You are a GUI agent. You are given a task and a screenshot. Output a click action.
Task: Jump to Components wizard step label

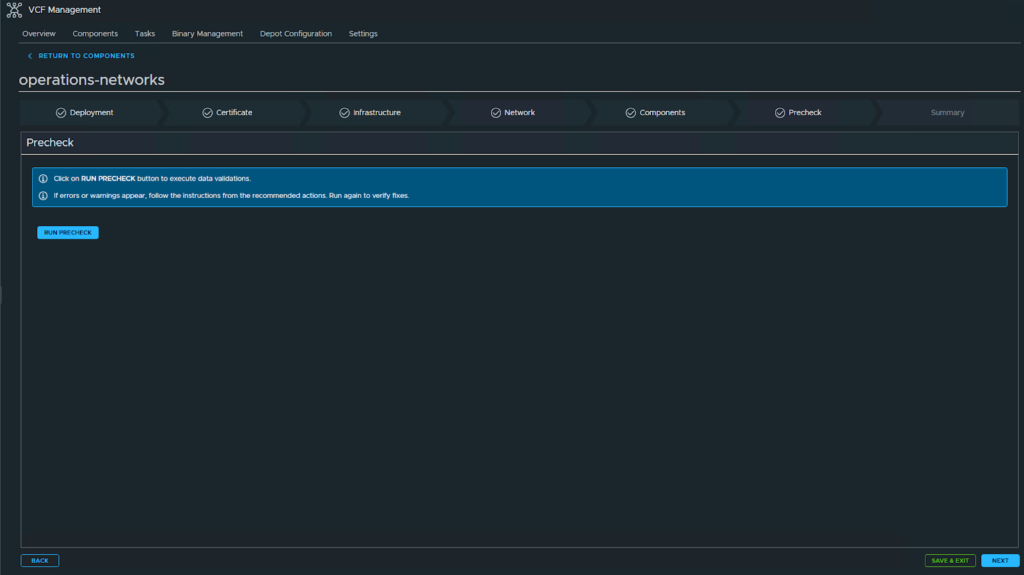(662, 112)
